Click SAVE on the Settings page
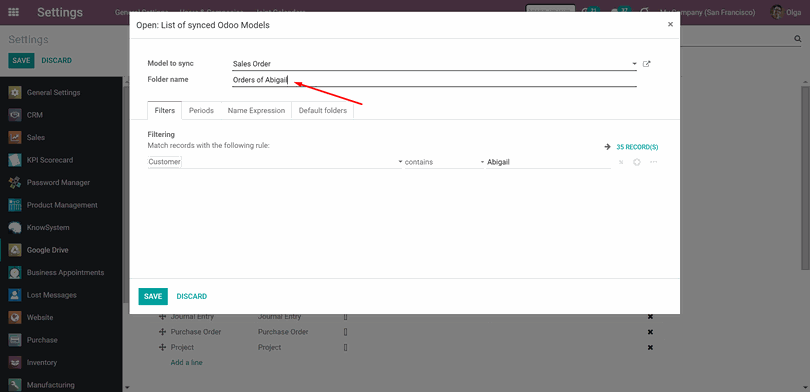This screenshot has width=810, height=392. point(21,60)
